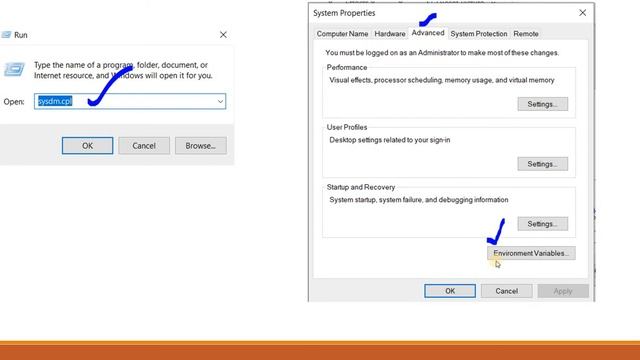640x360 pixels.
Task: Switch to the Computer Name tab
Action: pos(342,34)
